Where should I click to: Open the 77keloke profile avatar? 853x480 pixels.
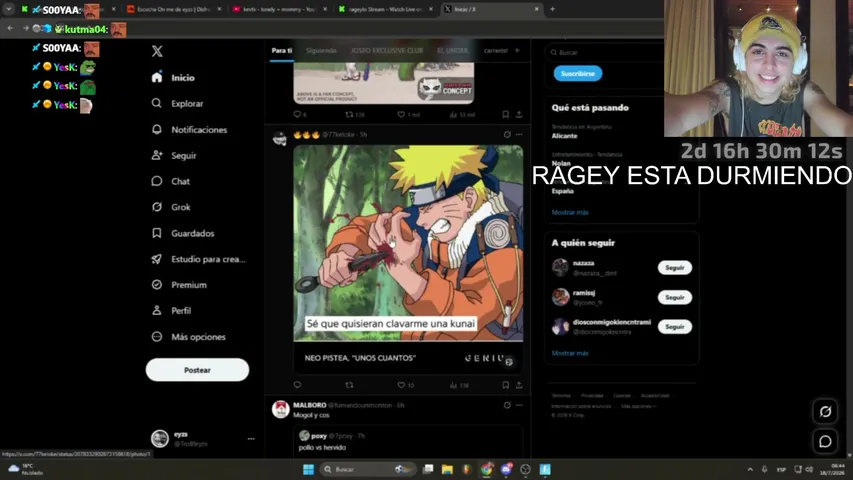[280, 139]
